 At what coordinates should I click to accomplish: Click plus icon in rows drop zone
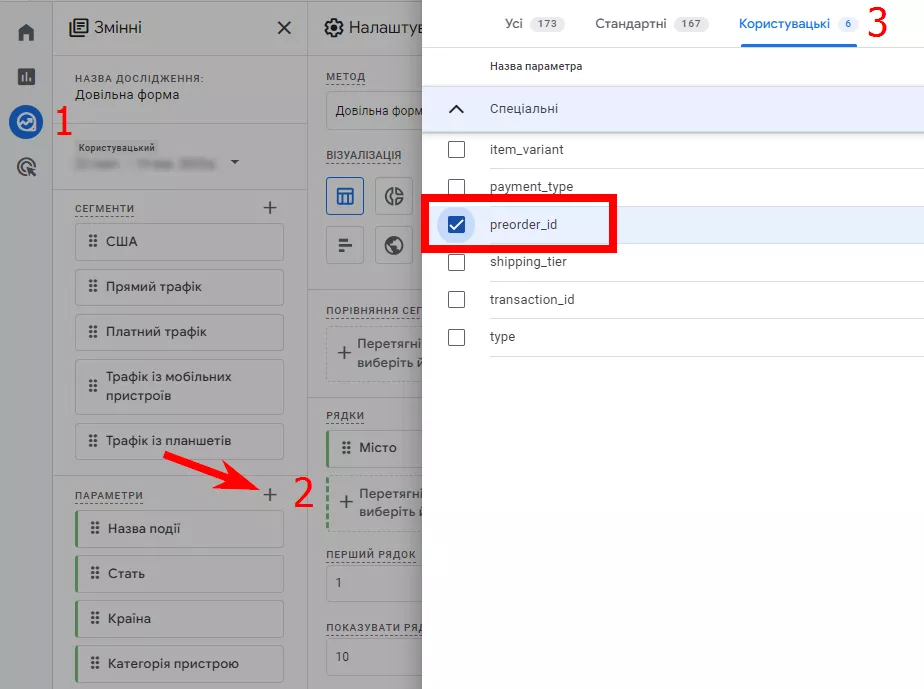(x=346, y=502)
